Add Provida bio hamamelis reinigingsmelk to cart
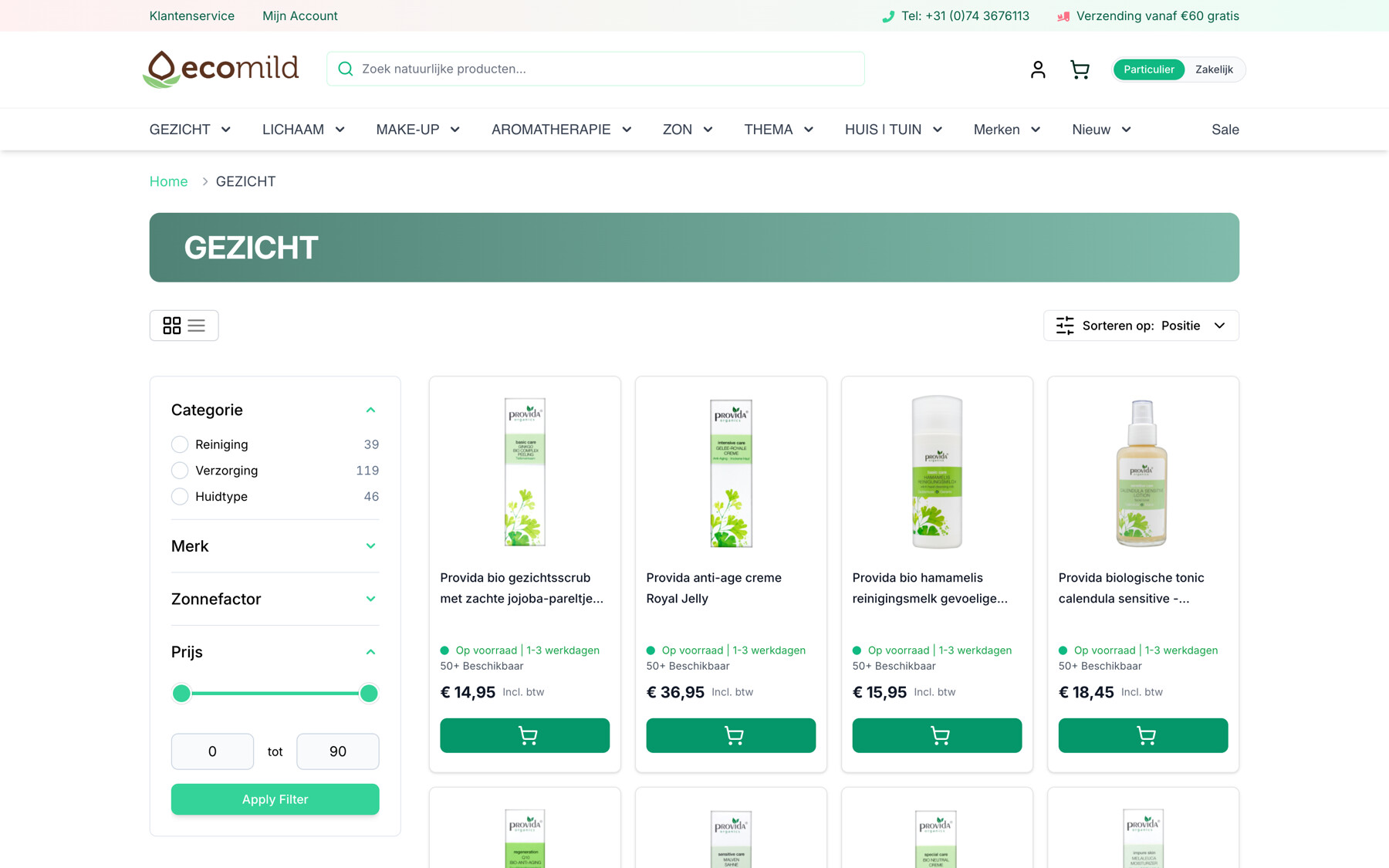Image resolution: width=1389 pixels, height=868 pixels. pos(937,735)
